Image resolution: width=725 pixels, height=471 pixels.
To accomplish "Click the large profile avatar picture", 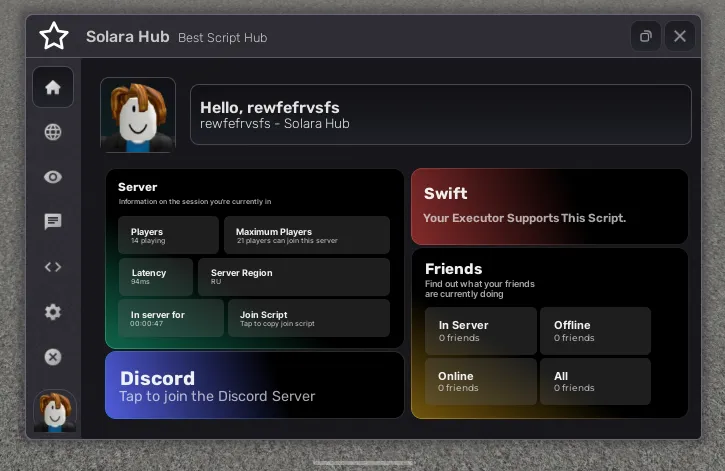I will coord(138,115).
